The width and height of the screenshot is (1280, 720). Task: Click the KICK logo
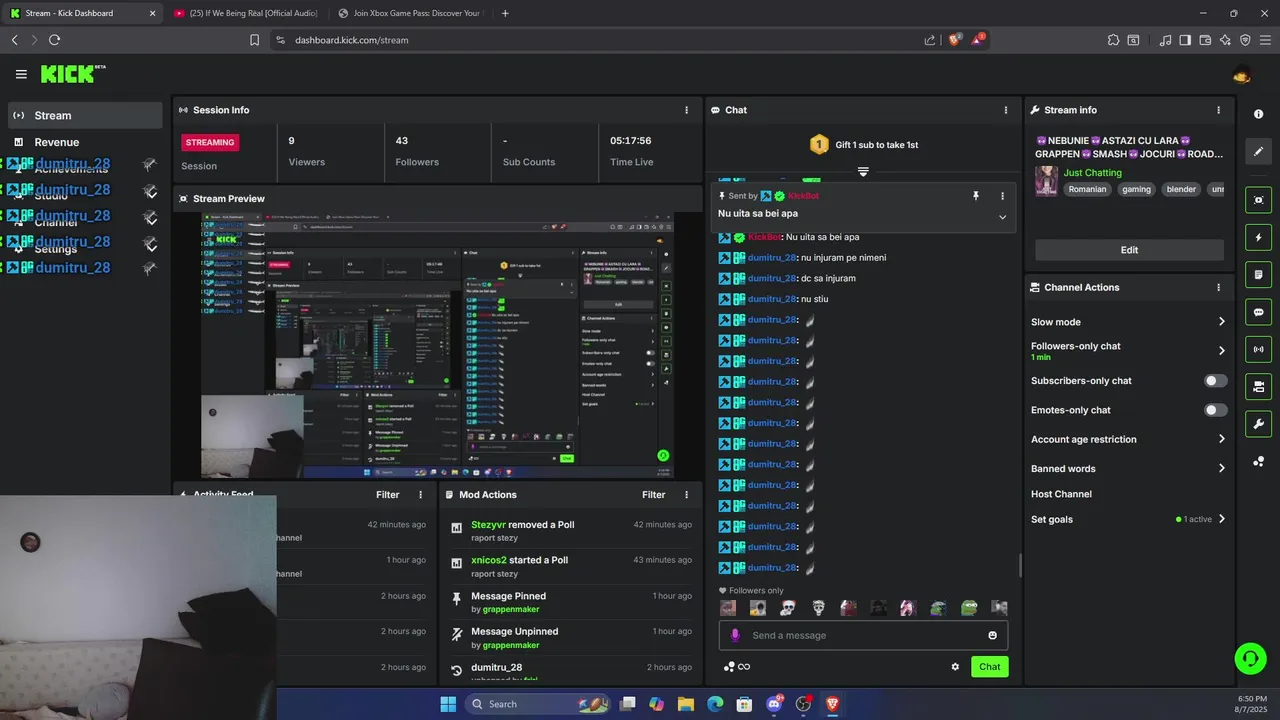click(x=72, y=74)
